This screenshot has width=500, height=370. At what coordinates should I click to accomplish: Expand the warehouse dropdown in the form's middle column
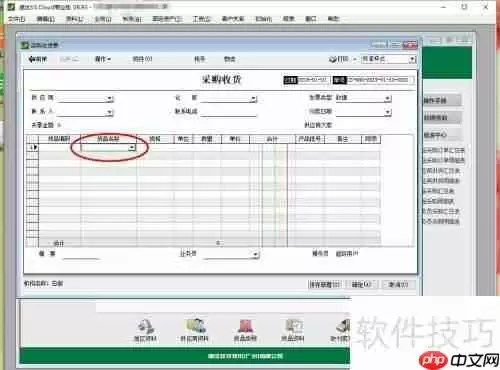(253, 99)
